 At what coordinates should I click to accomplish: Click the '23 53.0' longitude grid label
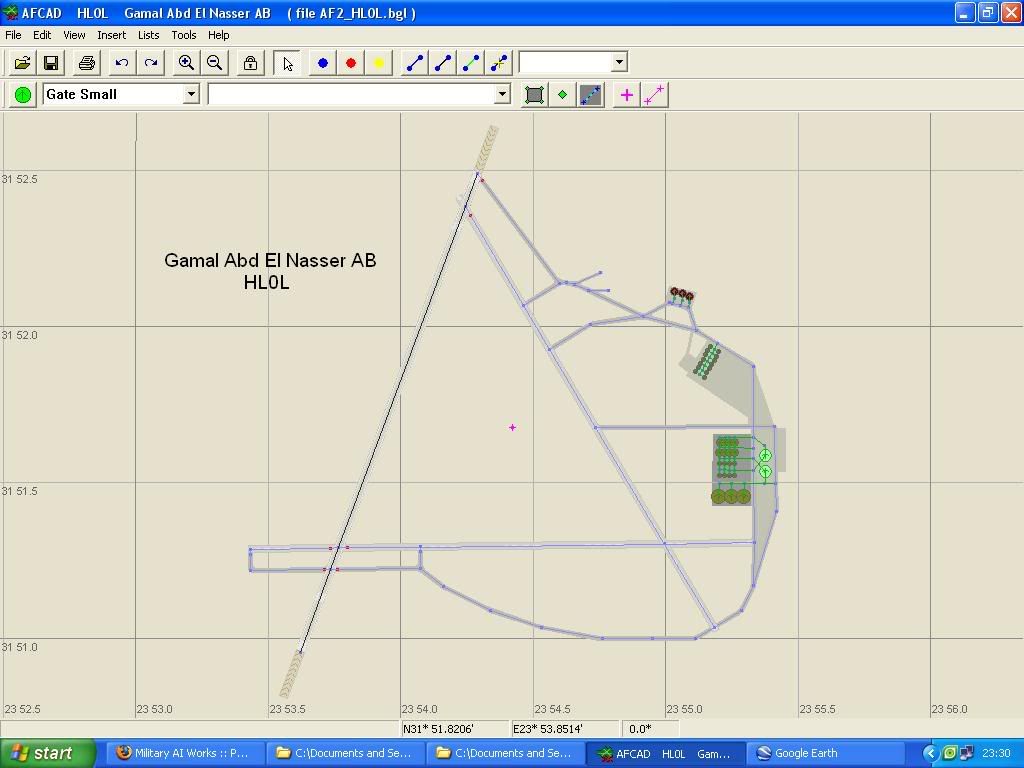[155, 709]
